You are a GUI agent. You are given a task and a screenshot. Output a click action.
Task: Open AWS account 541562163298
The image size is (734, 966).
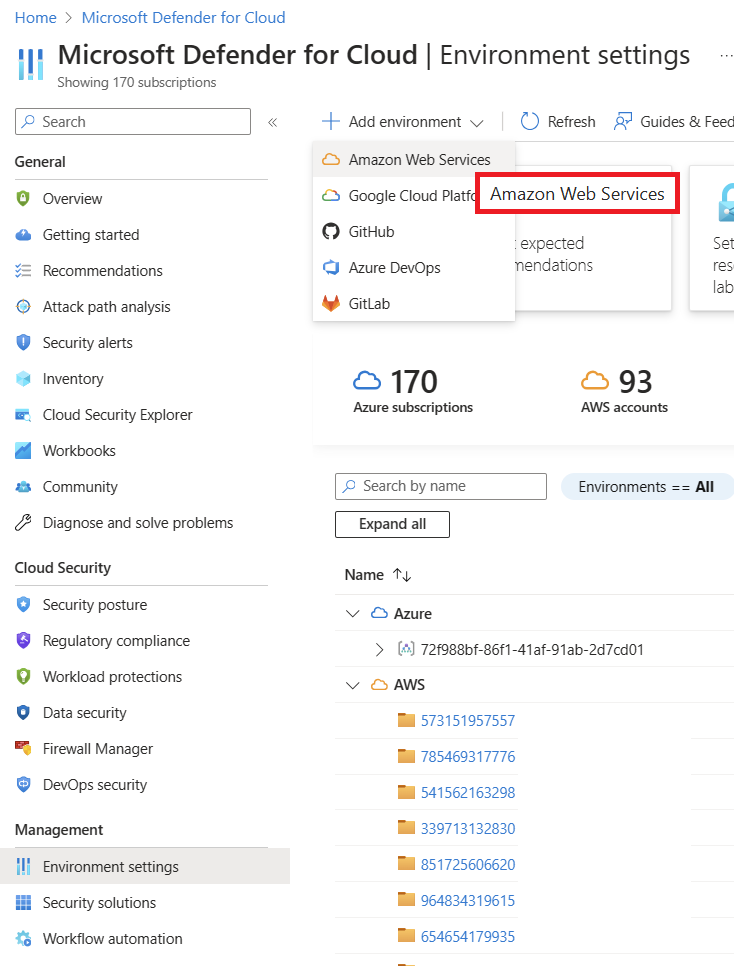[468, 792]
